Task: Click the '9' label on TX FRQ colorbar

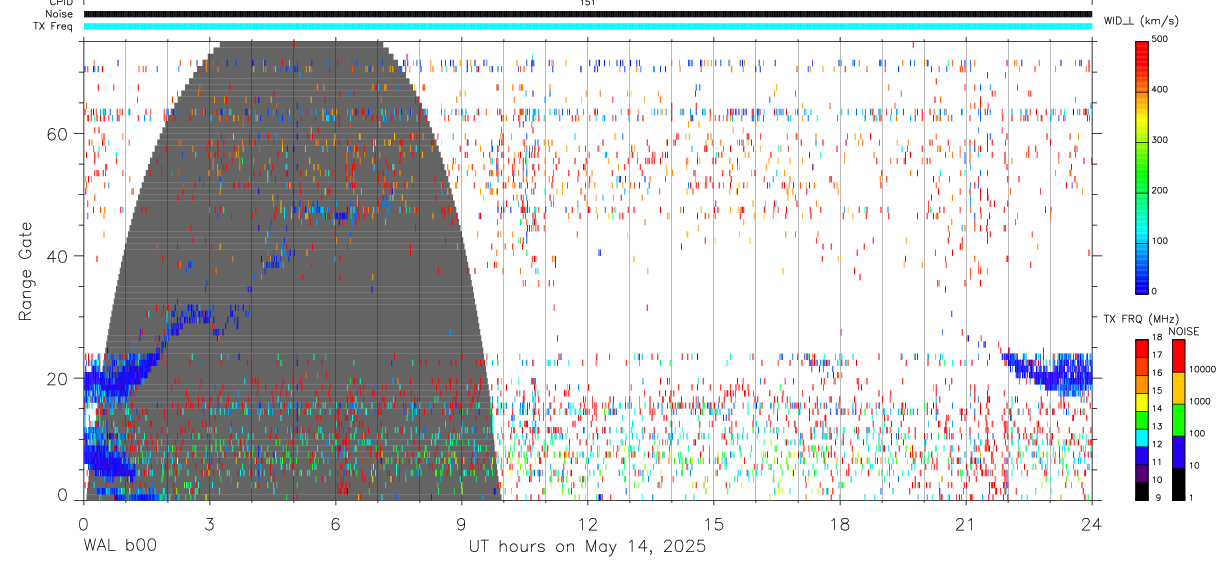Action: point(1158,497)
